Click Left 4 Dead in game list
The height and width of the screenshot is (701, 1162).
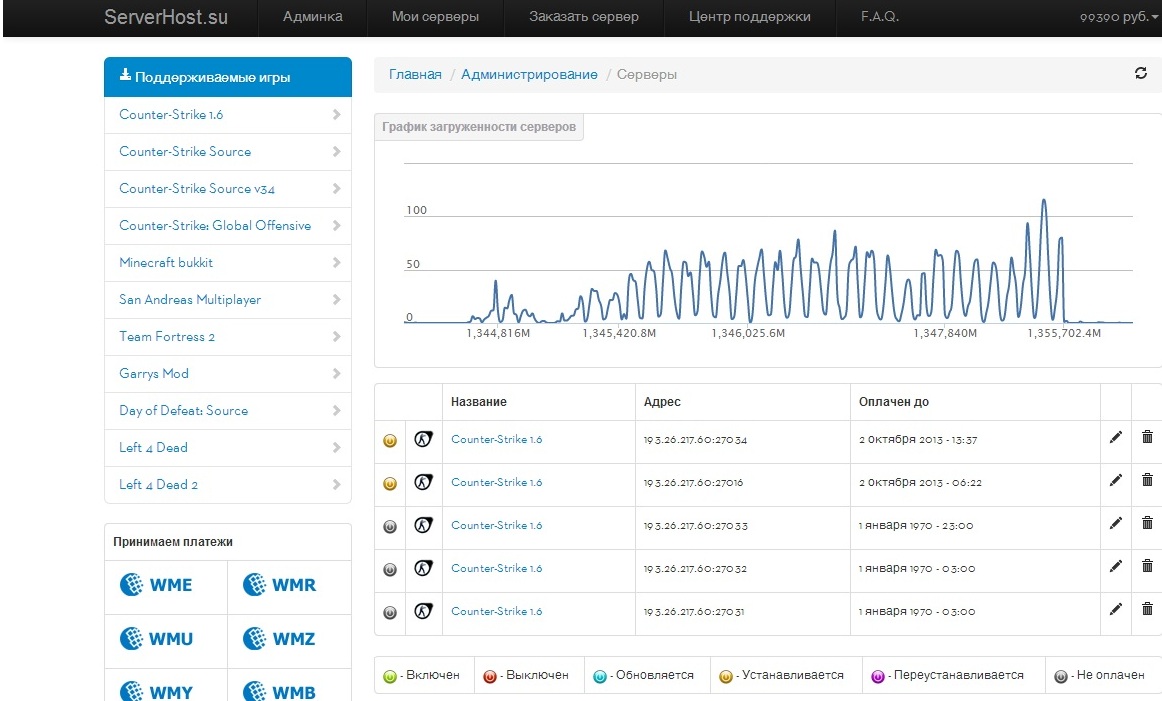pos(153,448)
